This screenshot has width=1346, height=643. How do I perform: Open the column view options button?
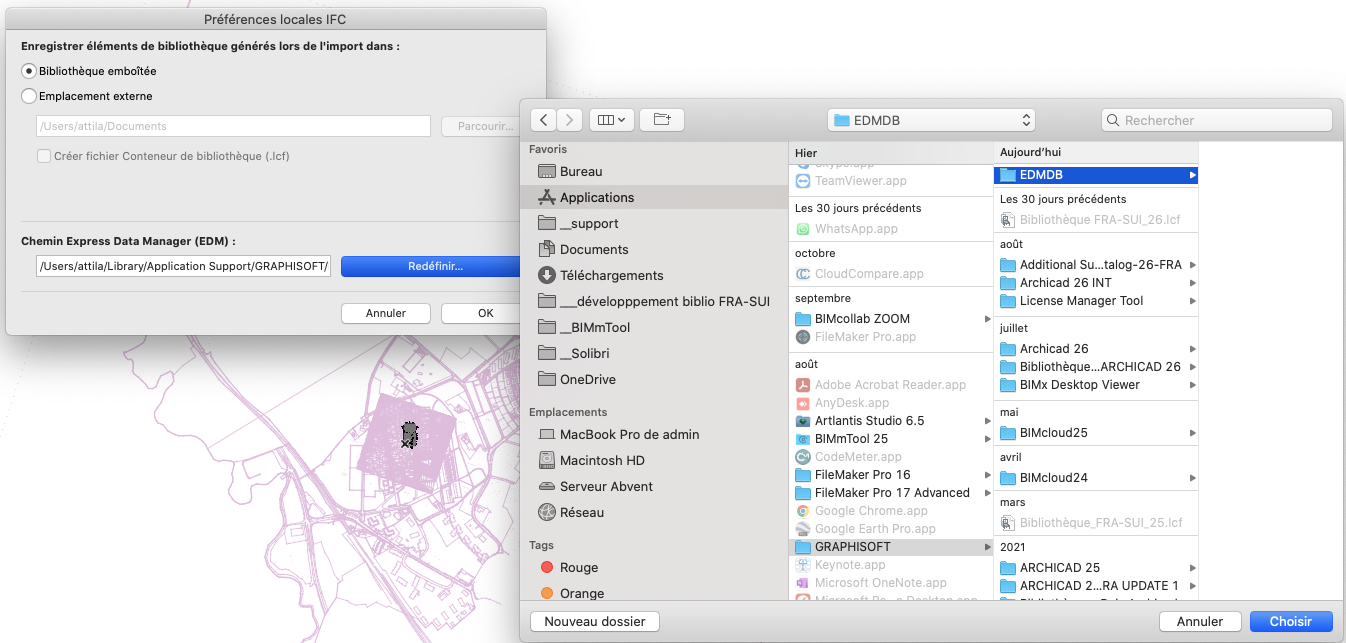(x=611, y=120)
